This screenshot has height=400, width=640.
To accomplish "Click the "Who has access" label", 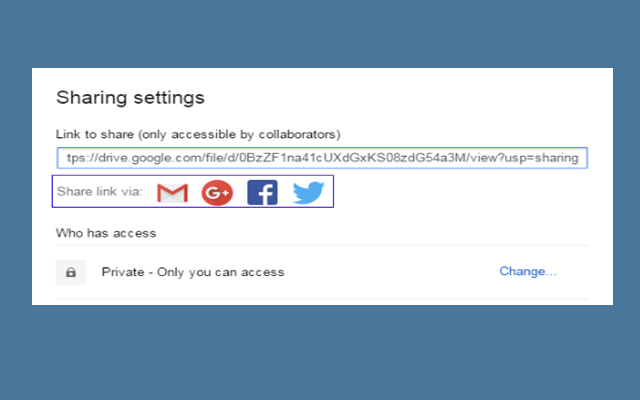I will (106, 233).
